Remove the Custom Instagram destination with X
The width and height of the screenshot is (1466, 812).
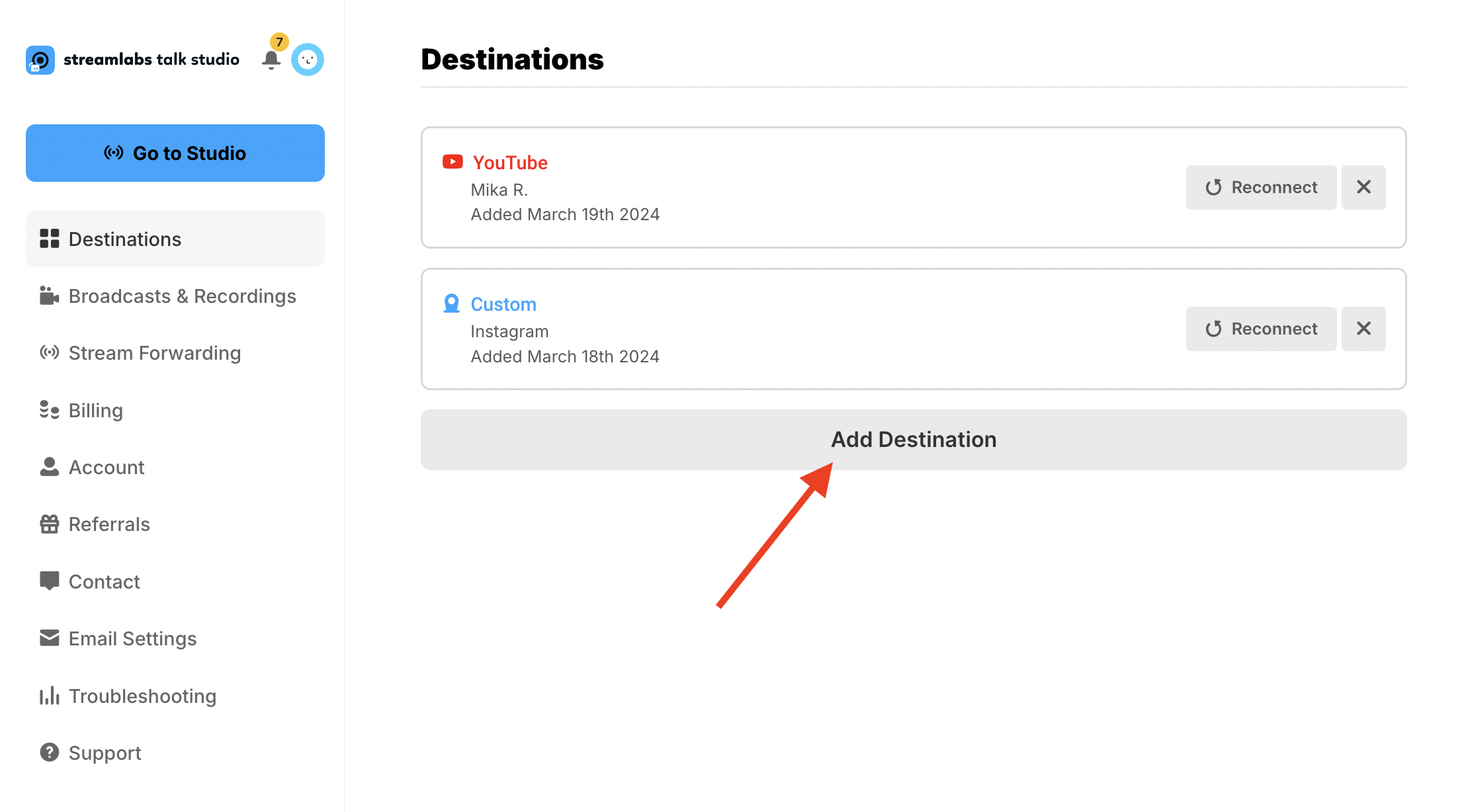1363,329
